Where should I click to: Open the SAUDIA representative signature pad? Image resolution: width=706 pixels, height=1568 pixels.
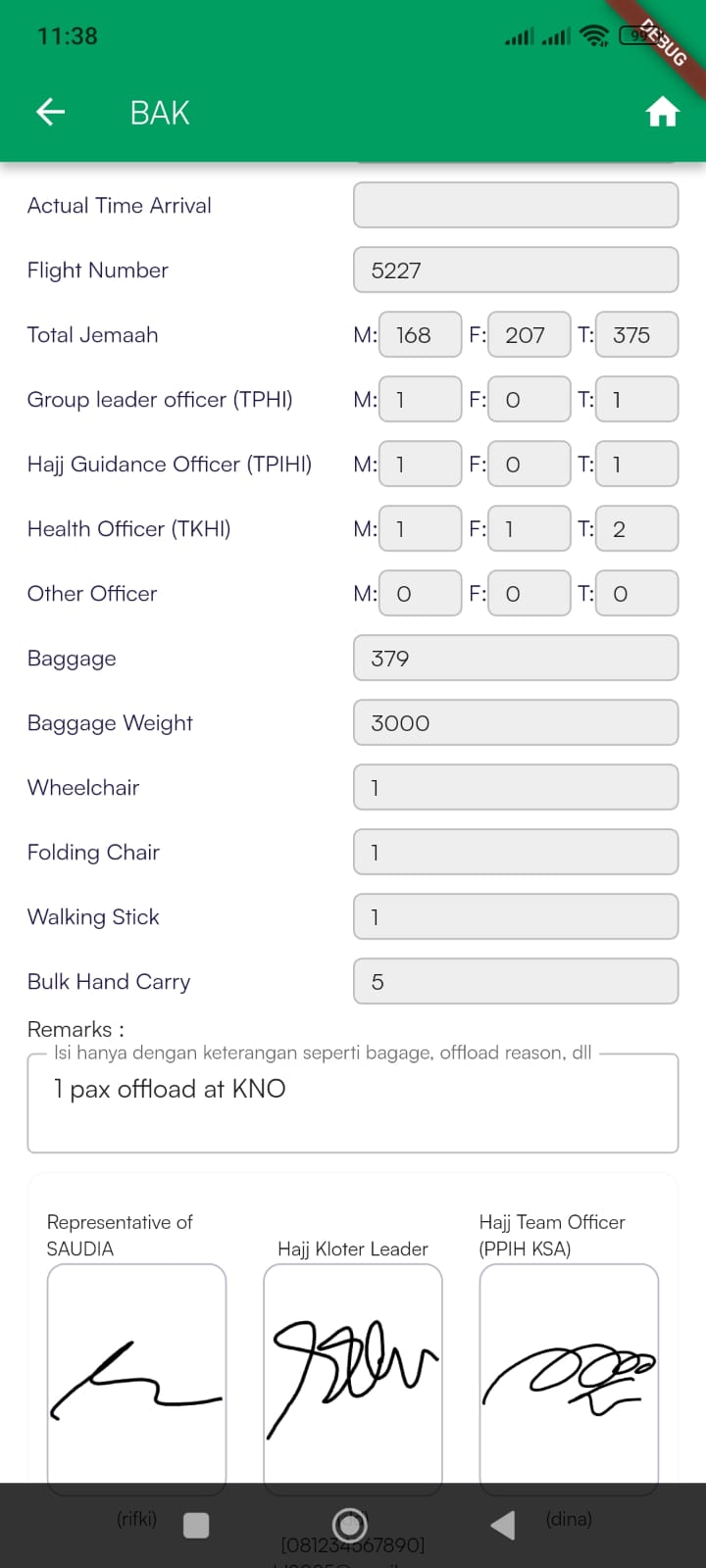[x=136, y=1372]
